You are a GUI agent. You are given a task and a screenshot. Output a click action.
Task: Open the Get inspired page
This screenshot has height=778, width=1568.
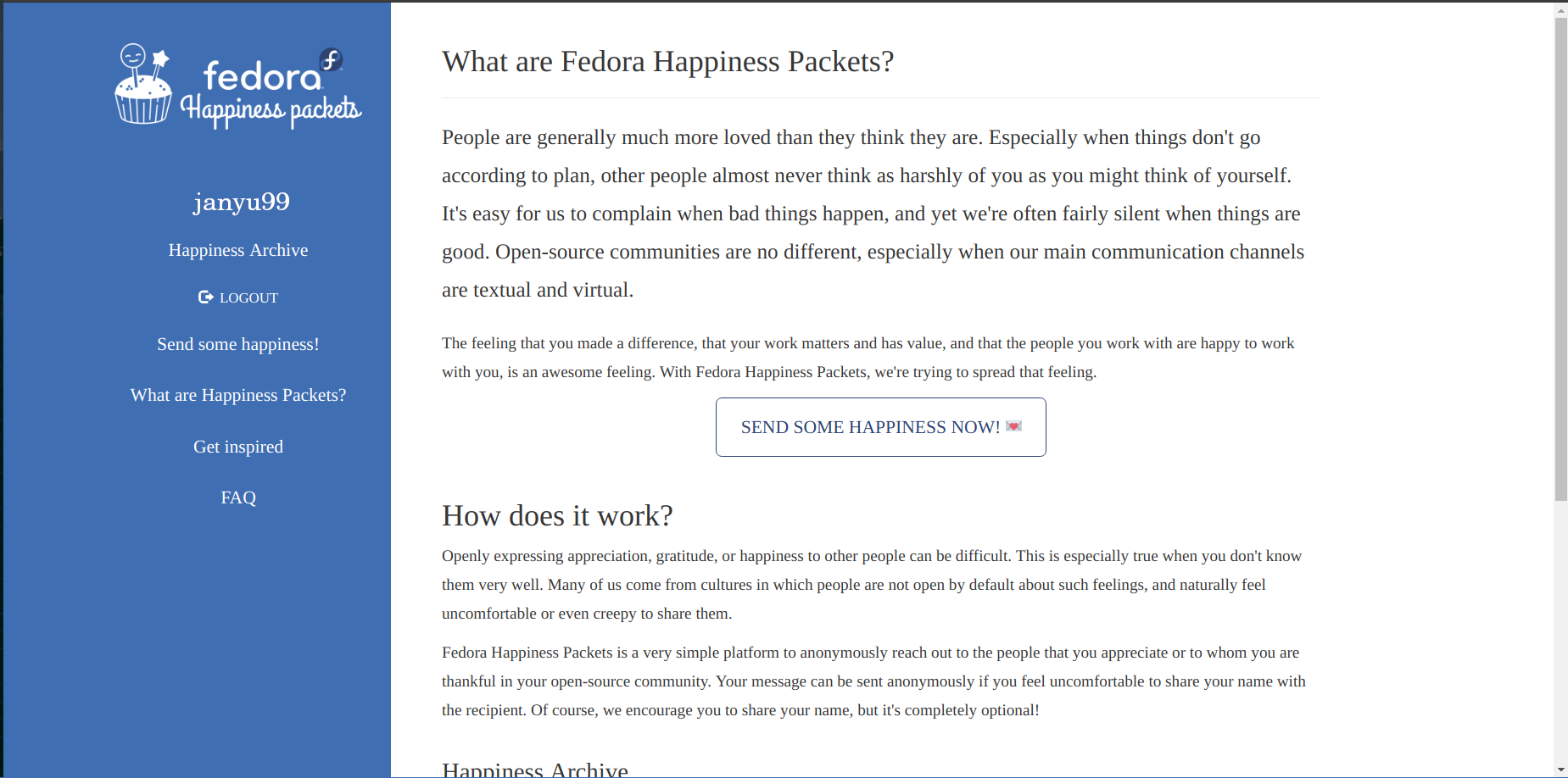click(x=238, y=447)
